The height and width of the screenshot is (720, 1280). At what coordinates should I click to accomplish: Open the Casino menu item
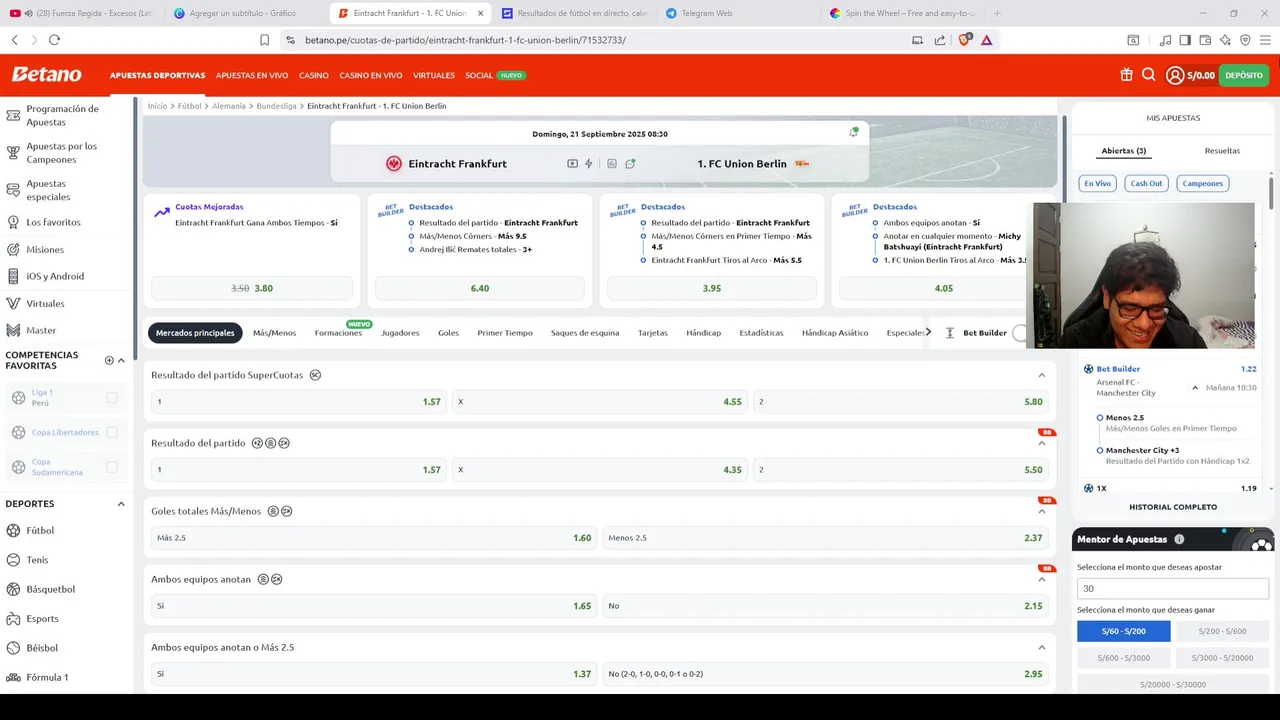[314, 75]
